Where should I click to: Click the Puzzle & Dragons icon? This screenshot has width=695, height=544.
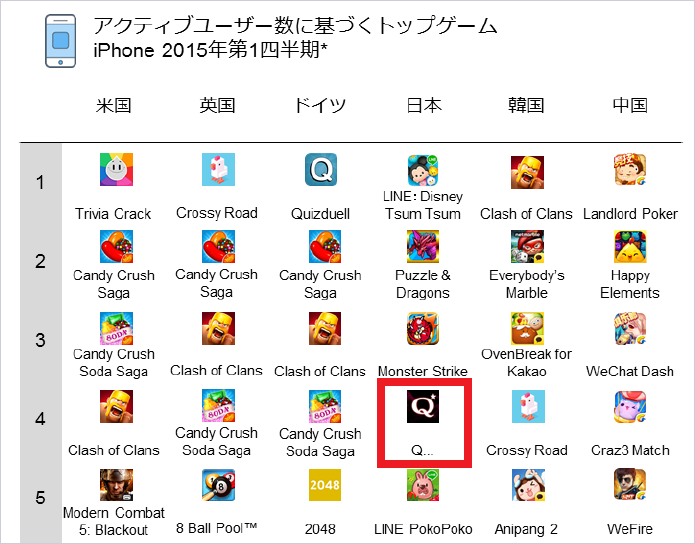pos(423,247)
